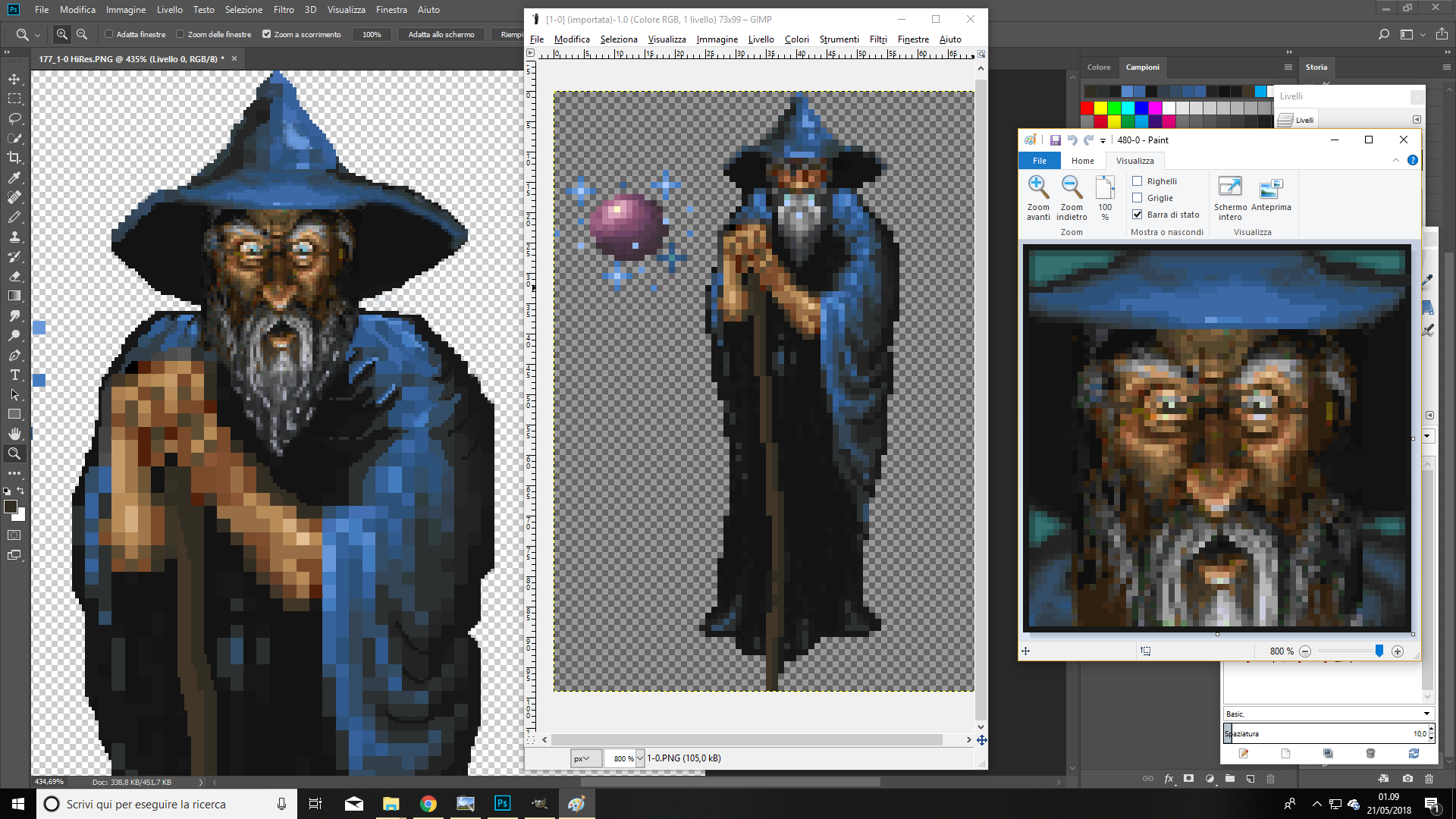Check the Adatta finestre checkbox
This screenshot has height=819, width=1456.
click(109, 34)
